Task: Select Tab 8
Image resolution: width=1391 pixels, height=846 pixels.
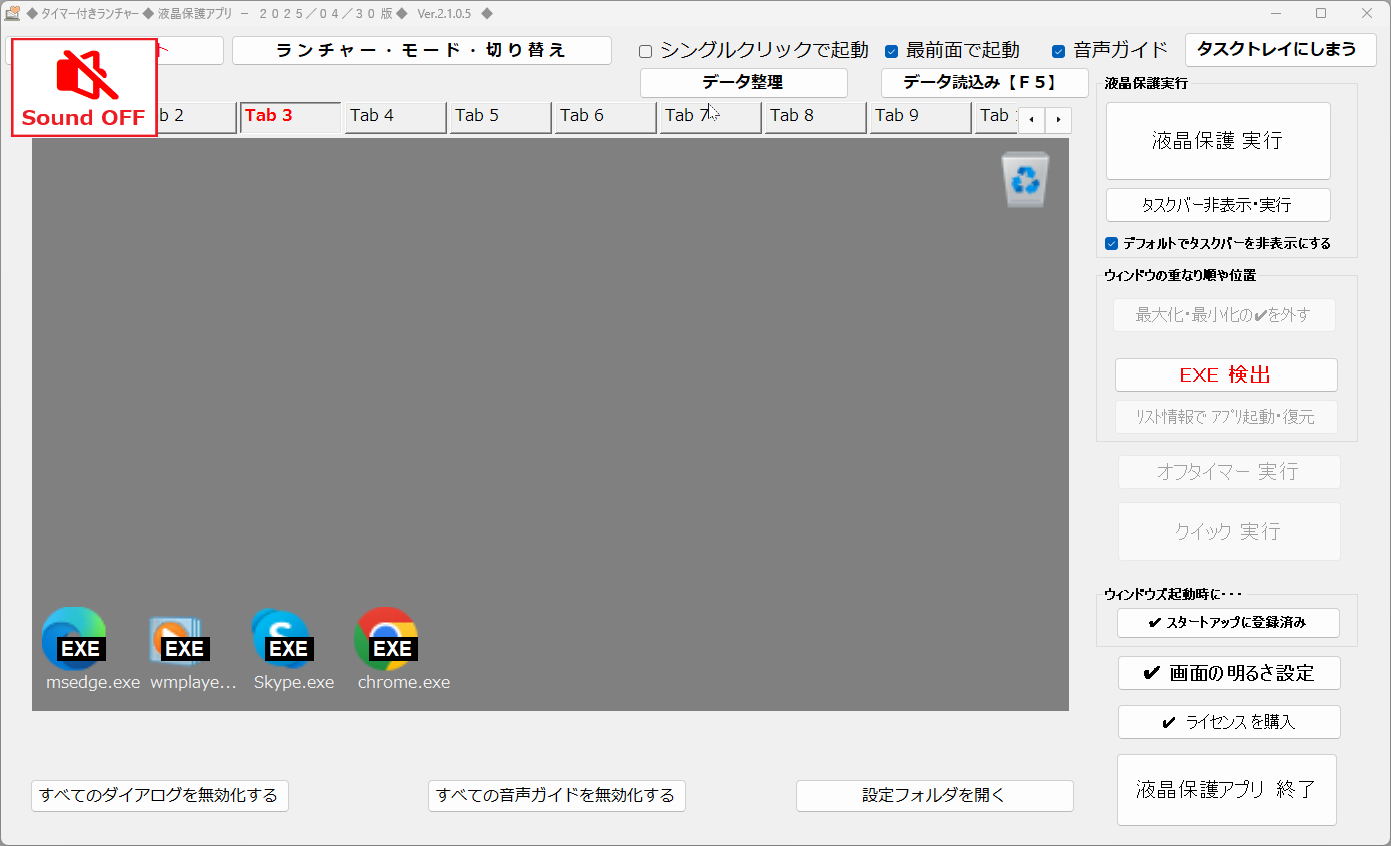Action: [815, 116]
